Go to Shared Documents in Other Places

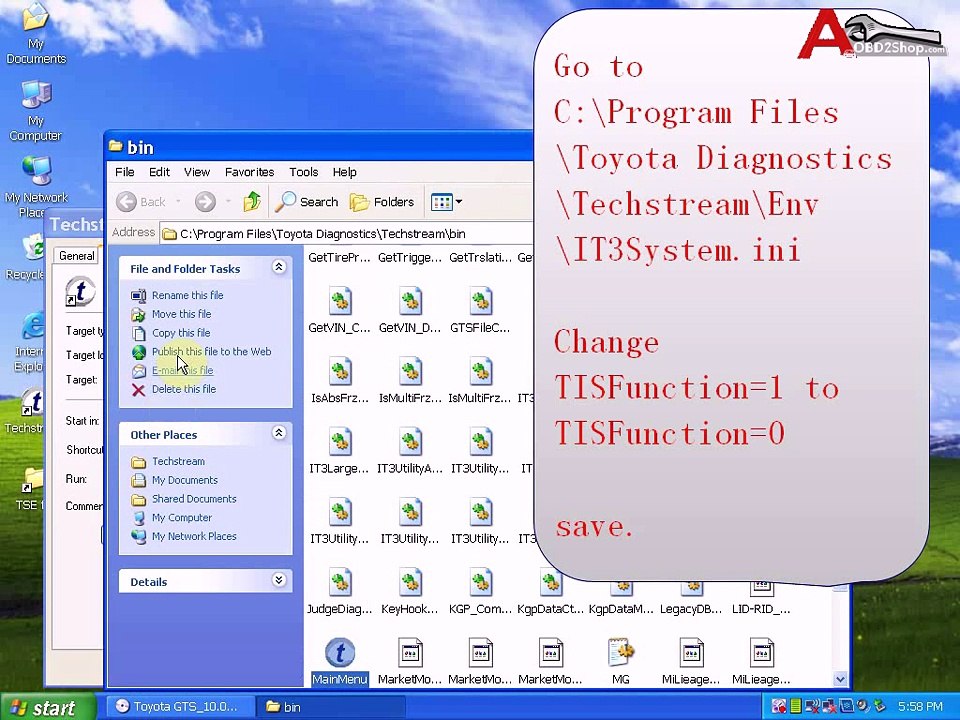194,499
